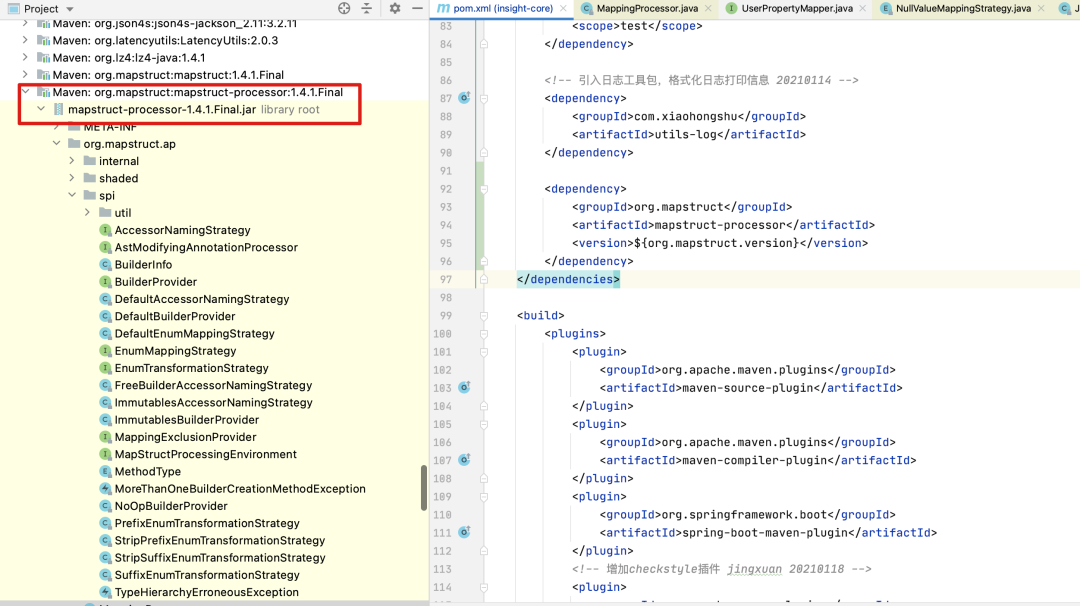This screenshot has height=606, width=1080.
Task: Click the Select Opened File crosshair icon
Action: 343,8
